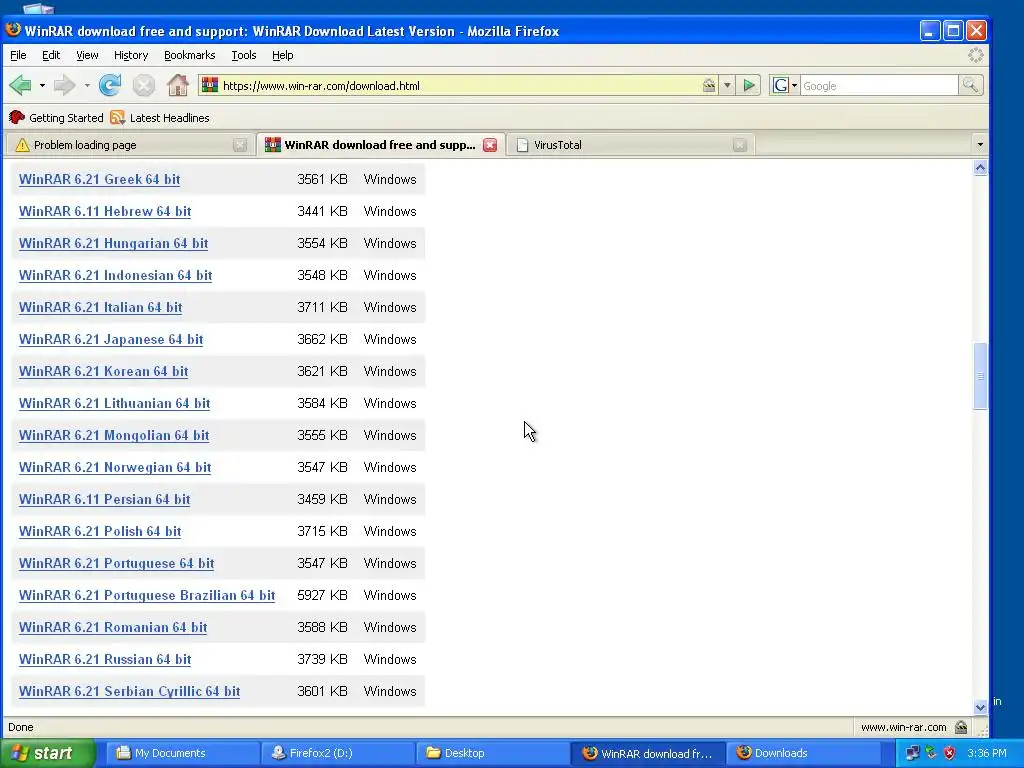Download WinRAR 6.11 Hebrew 64 bit
The height and width of the screenshot is (768, 1024).
point(104,212)
